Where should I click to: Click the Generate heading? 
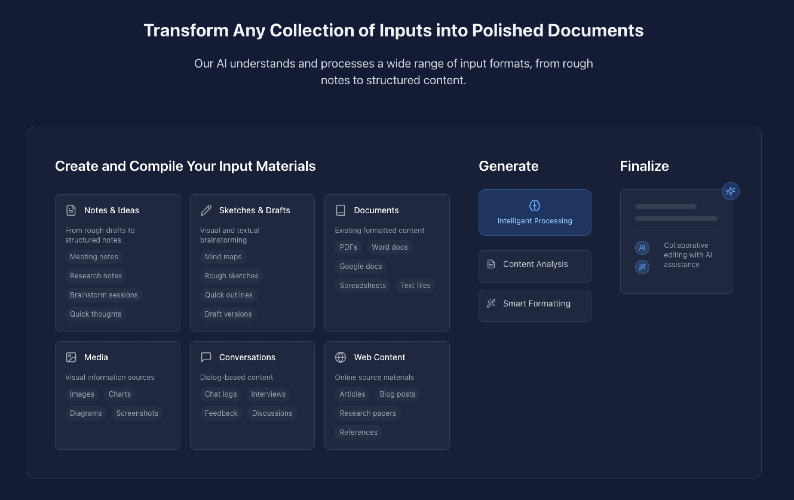(508, 166)
